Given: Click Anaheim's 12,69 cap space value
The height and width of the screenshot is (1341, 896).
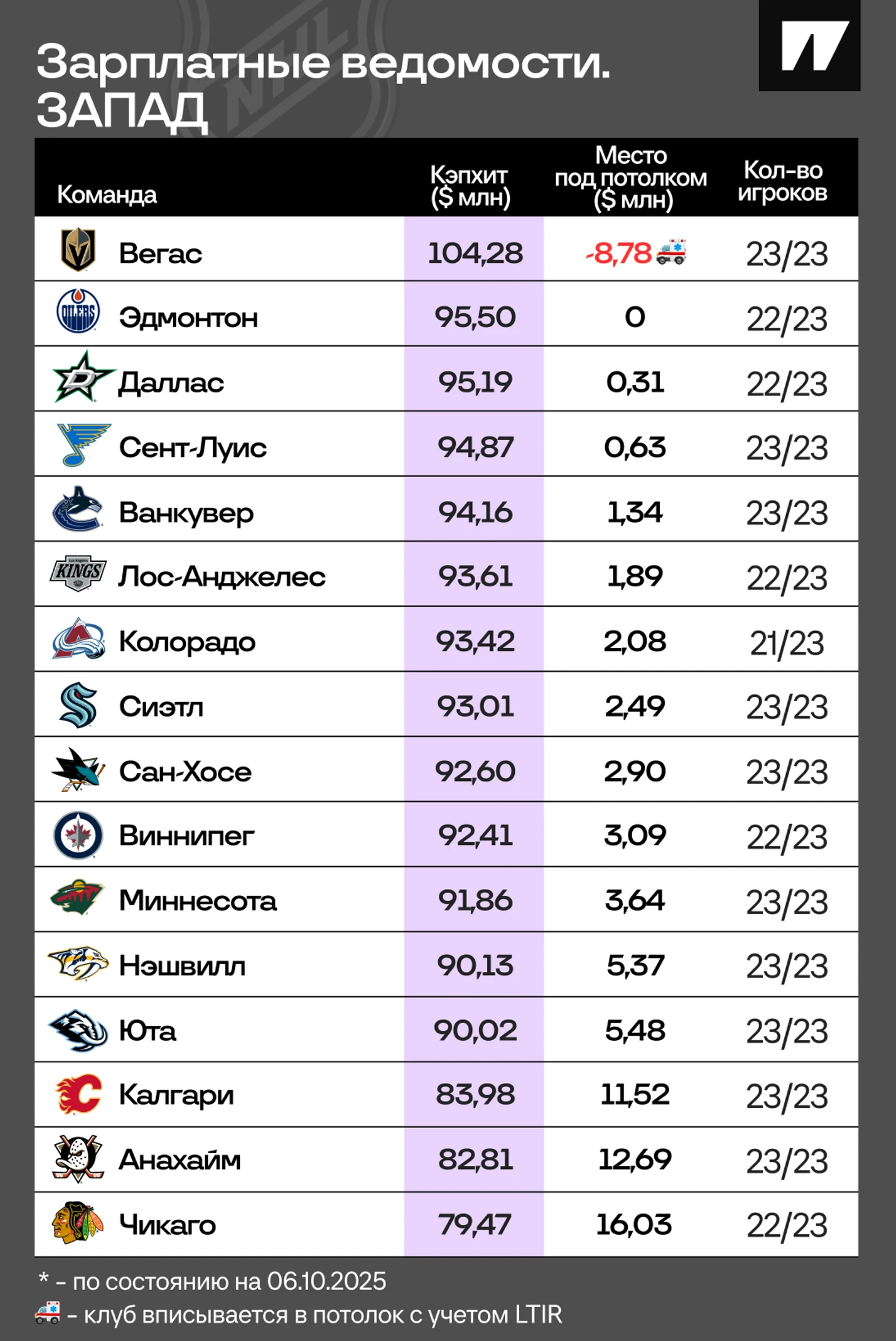Looking at the screenshot, I should click(635, 1160).
